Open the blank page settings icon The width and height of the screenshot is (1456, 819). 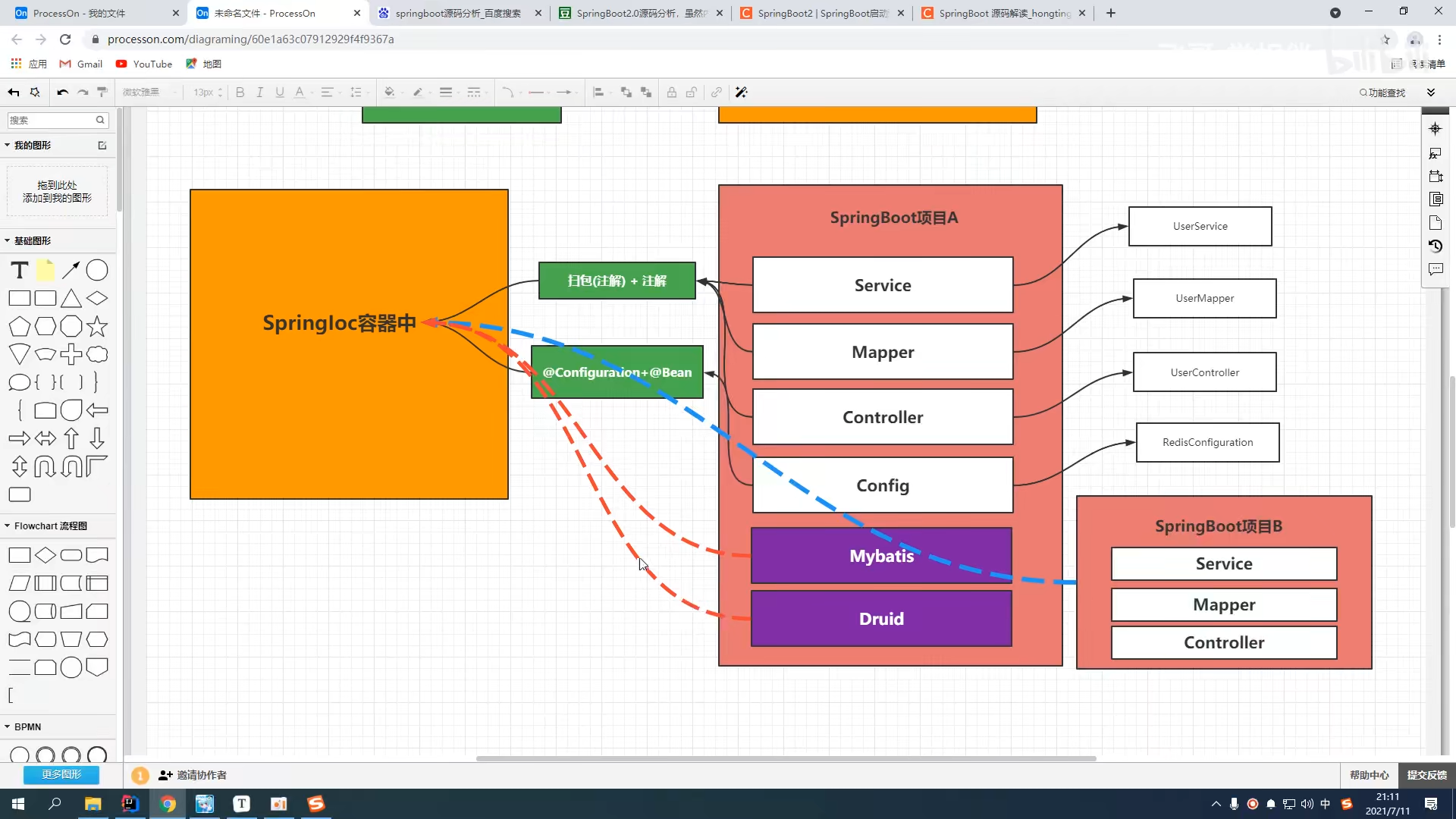(1436, 223)
